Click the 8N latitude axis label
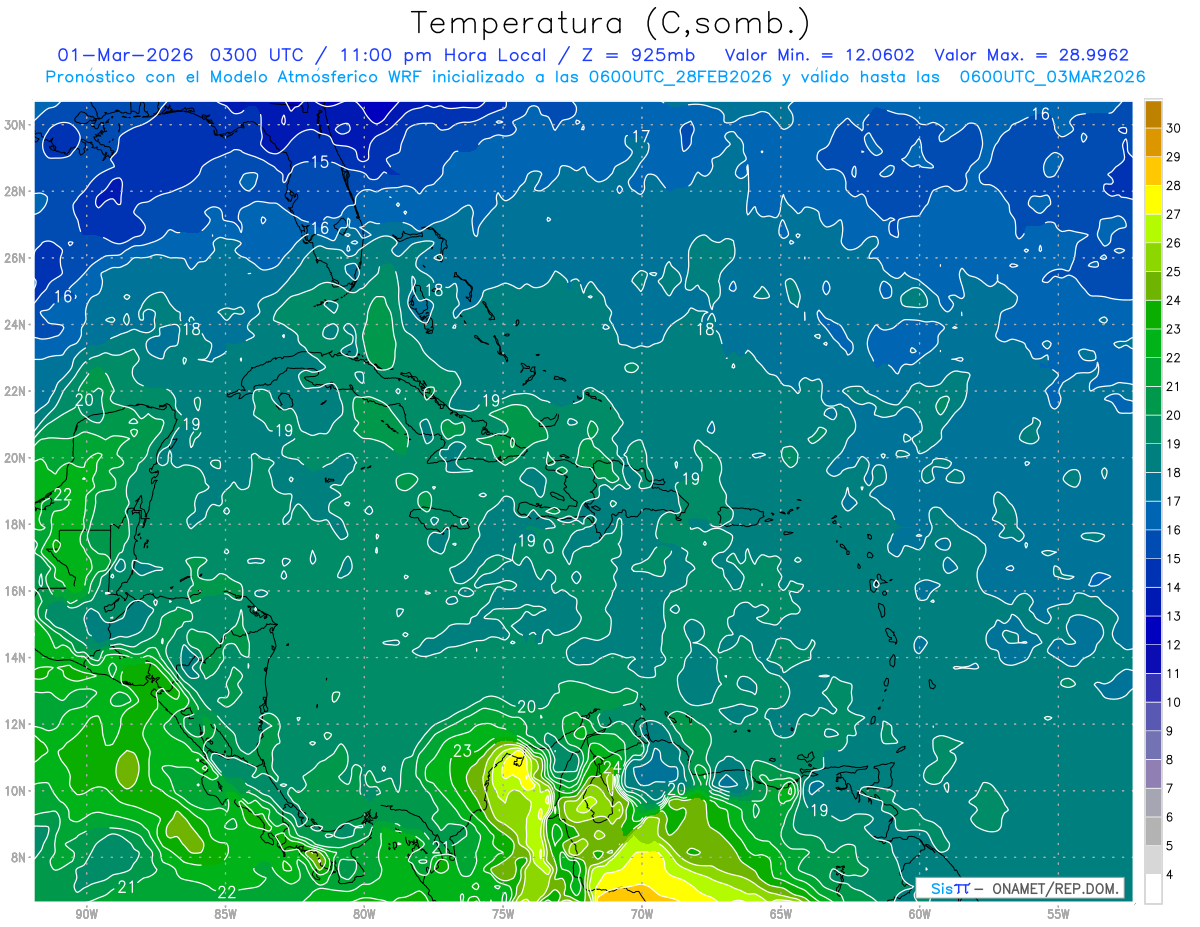The image size is (1200, 927). 19,857
